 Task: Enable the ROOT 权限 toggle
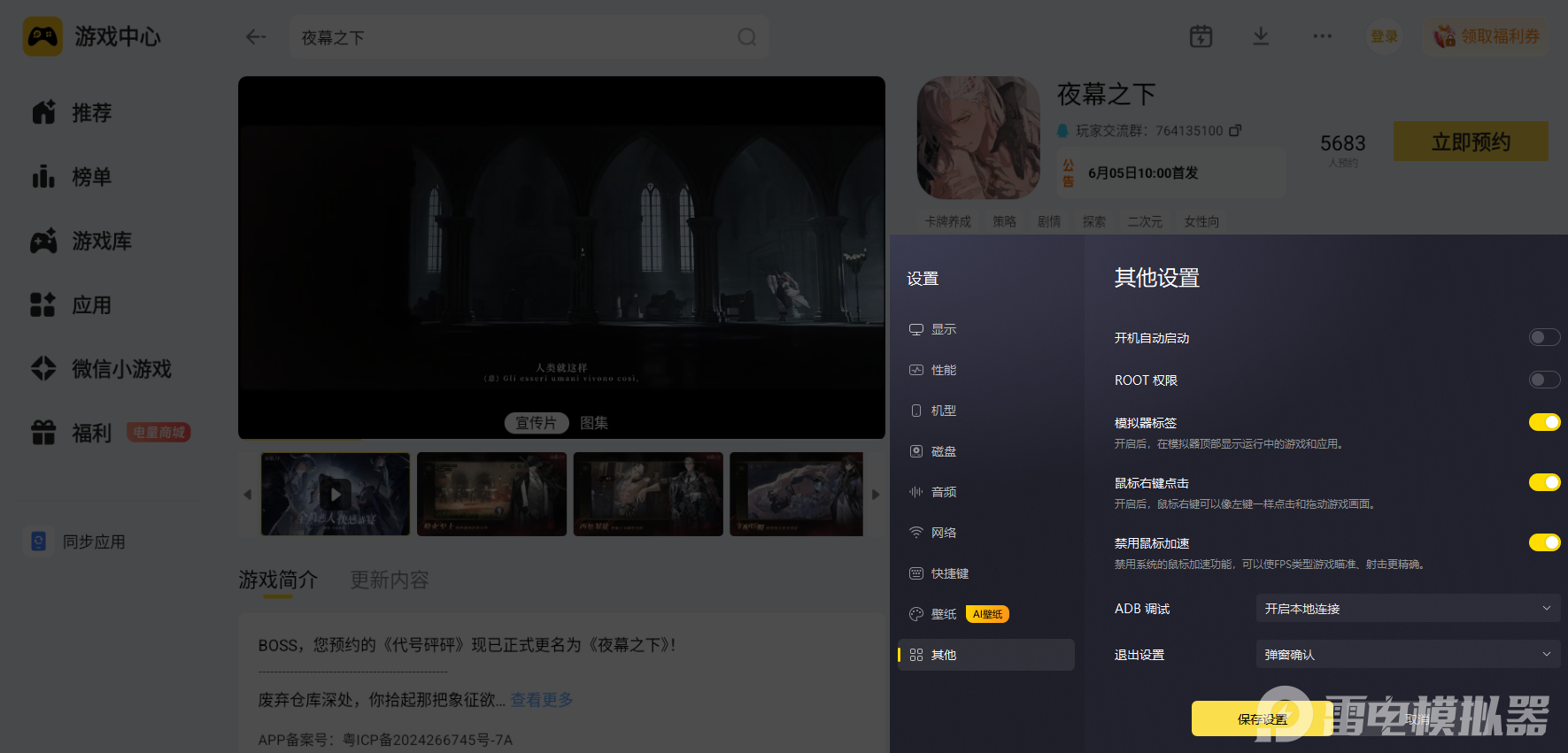point(1544,380)
